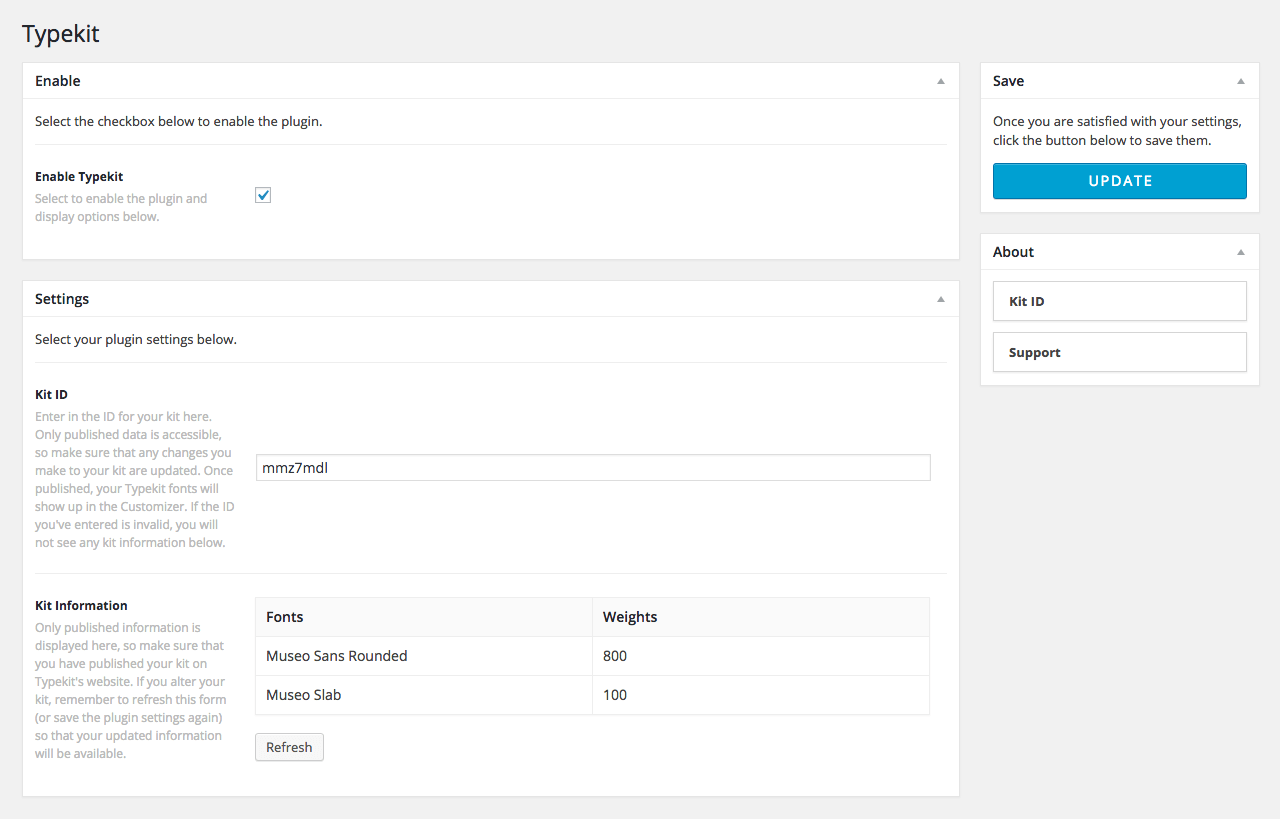Screen dimensions: 1280x819
Task: Click the Enable Typekit label text
Action: coord(79,177)
